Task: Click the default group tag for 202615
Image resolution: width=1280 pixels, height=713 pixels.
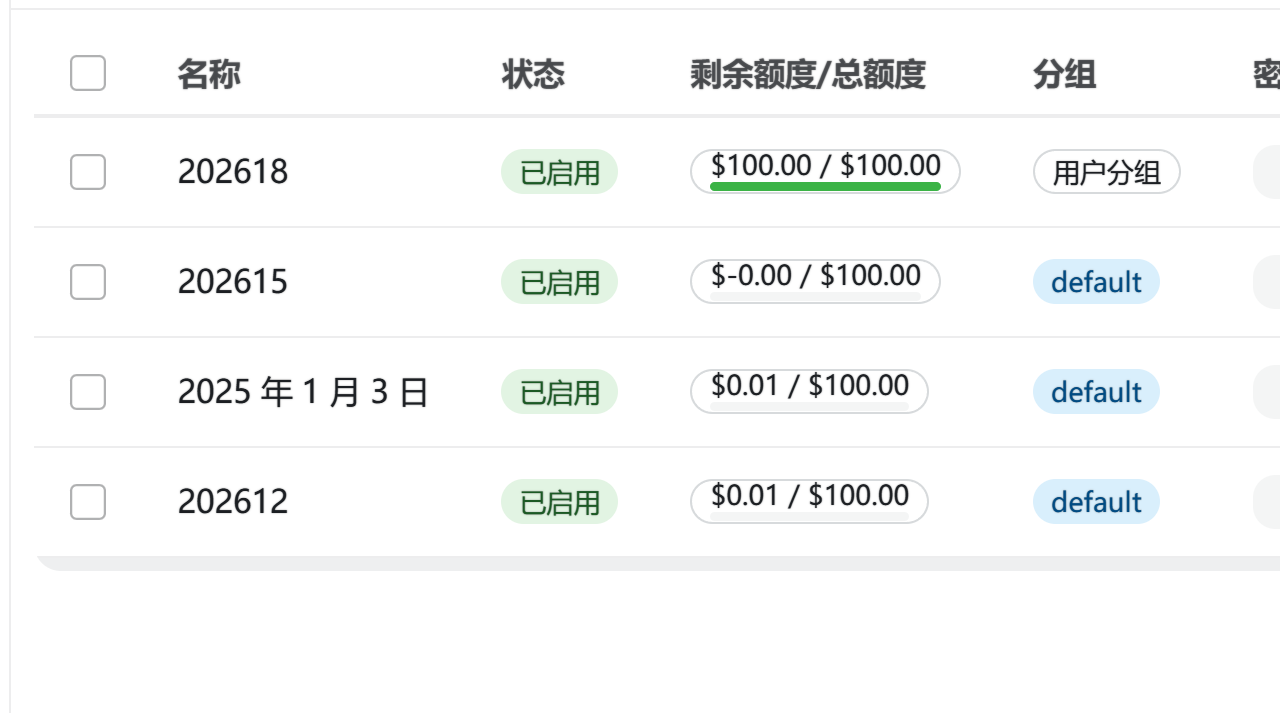Action: [x=1096, y=282]
